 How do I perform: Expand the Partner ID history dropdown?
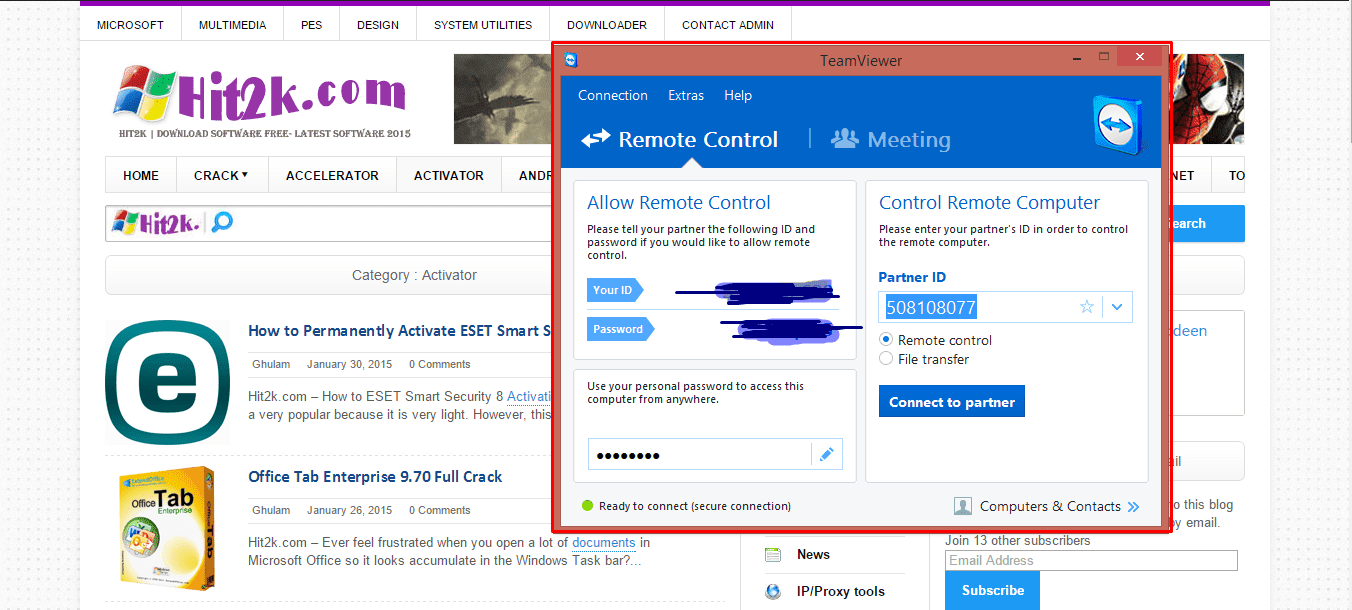click(1118, 307)
